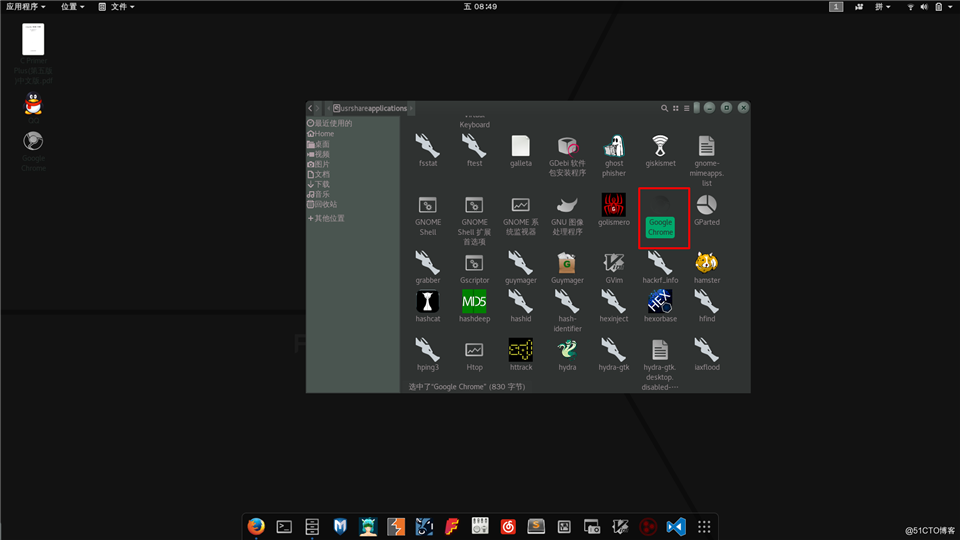Open Terminal from the dock
The image size is (960, 540).
tap(284, 527)
